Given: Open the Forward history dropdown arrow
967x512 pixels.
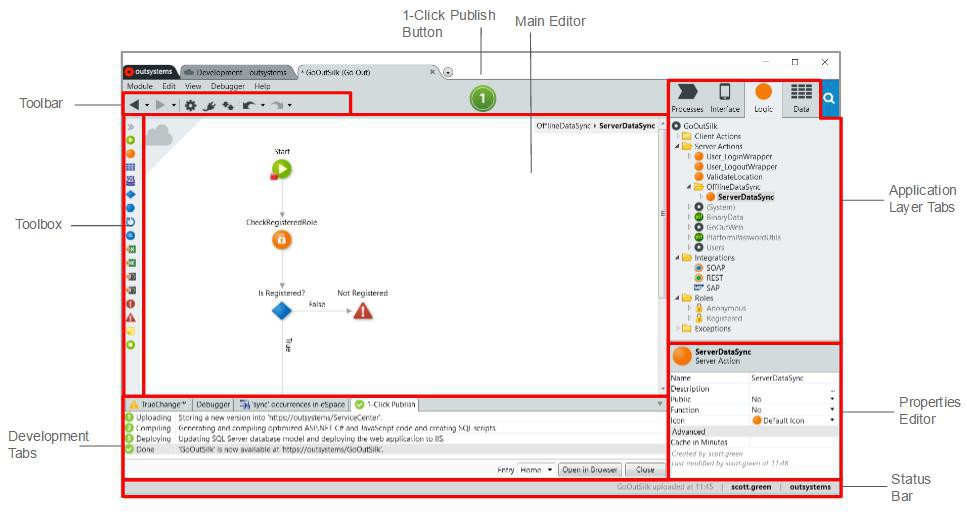Looking at the screenshot, I should click(x=173, y=105).
